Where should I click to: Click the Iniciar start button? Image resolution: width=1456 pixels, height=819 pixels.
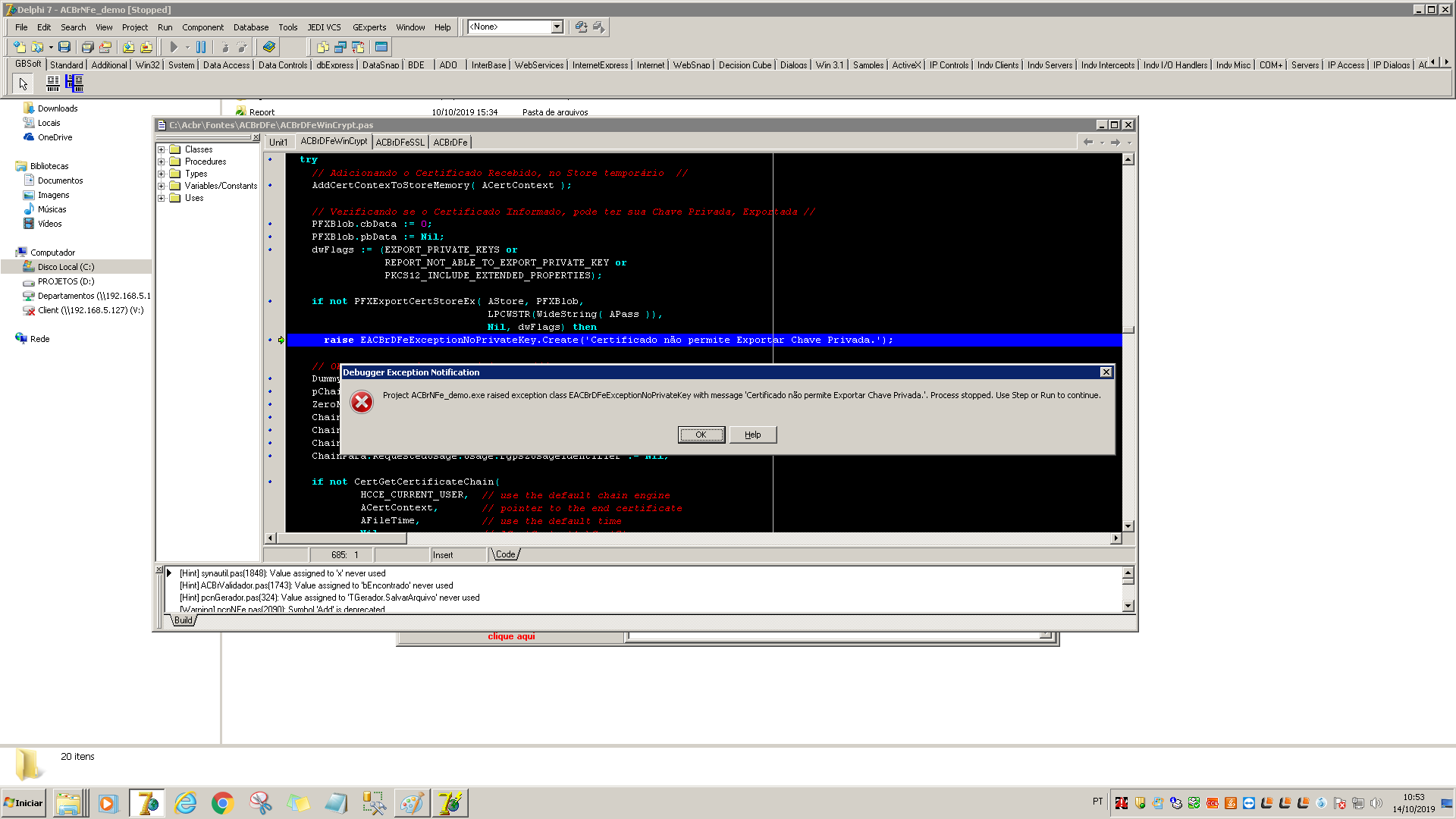coord(24,803)
